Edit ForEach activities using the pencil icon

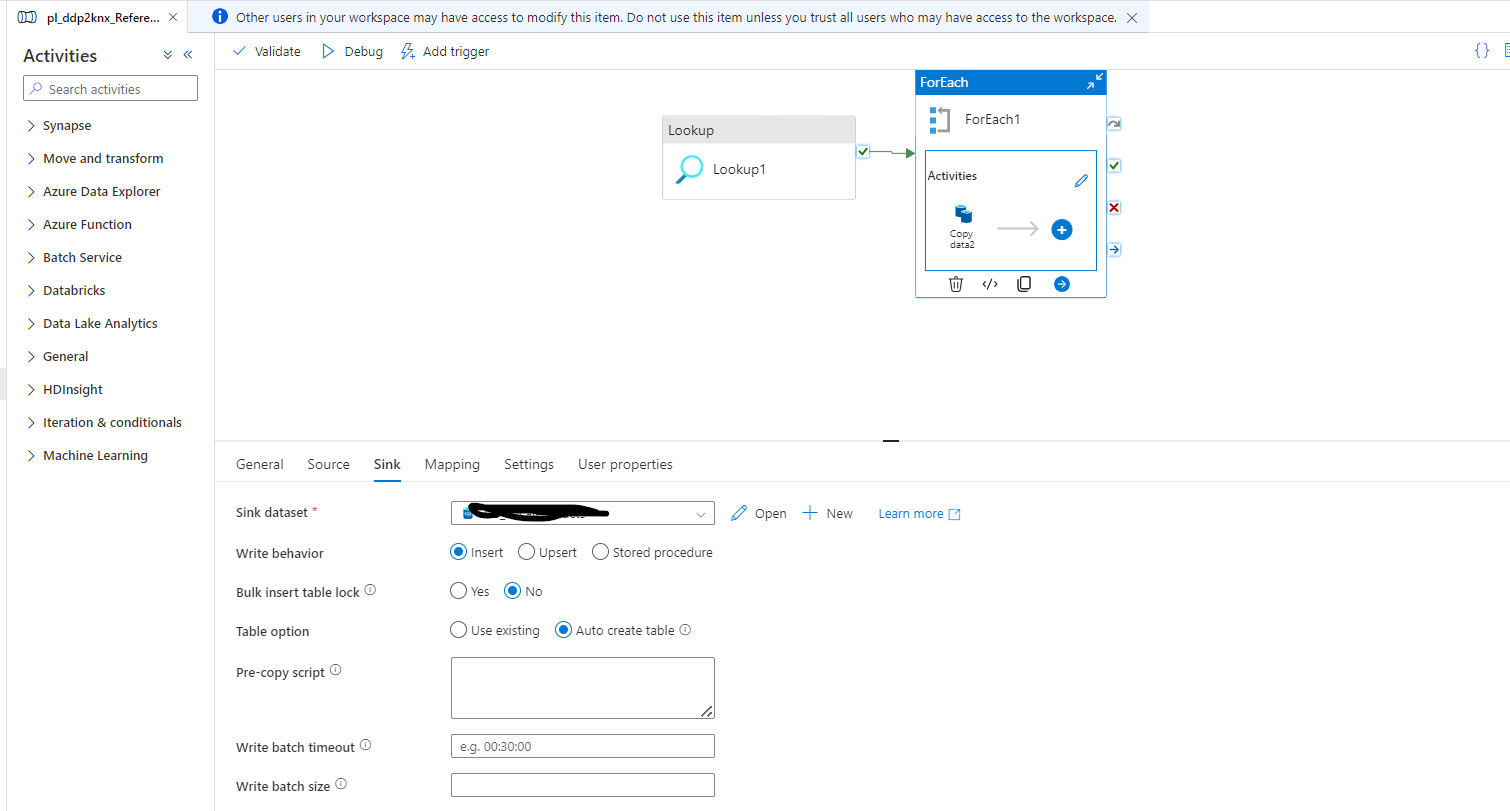click(1081, 180)
